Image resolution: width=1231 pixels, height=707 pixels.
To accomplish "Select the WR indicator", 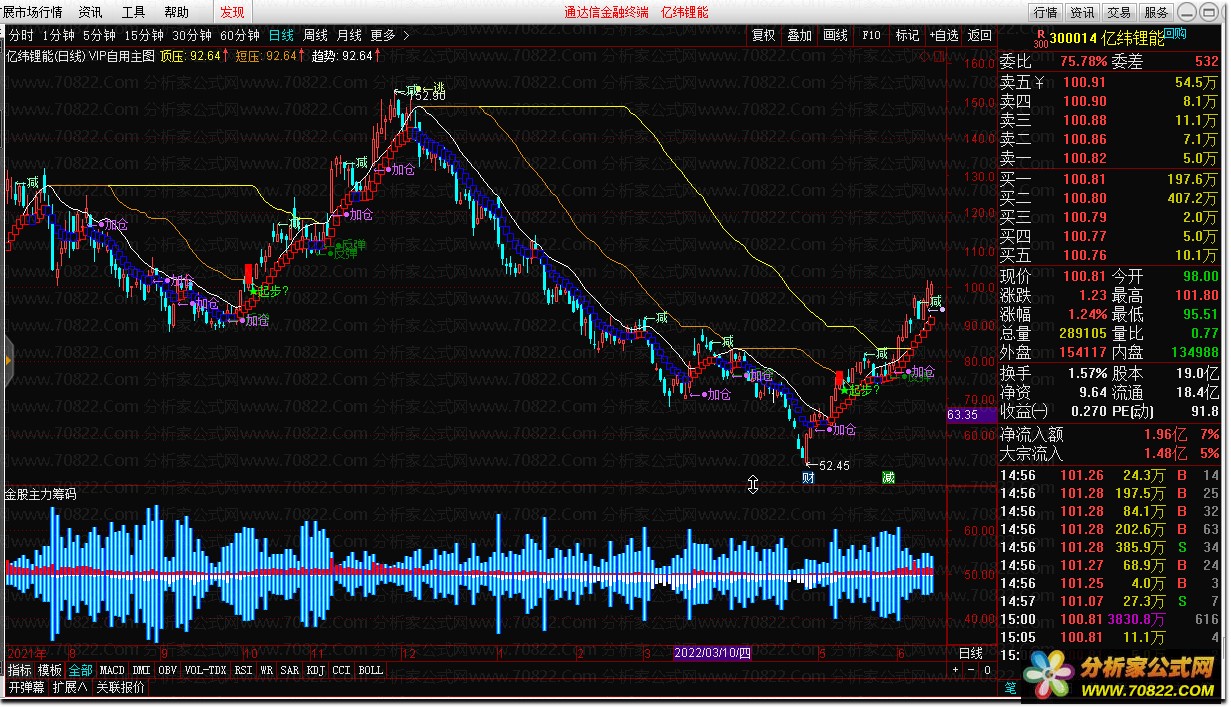I will click(x=267, y=670).
